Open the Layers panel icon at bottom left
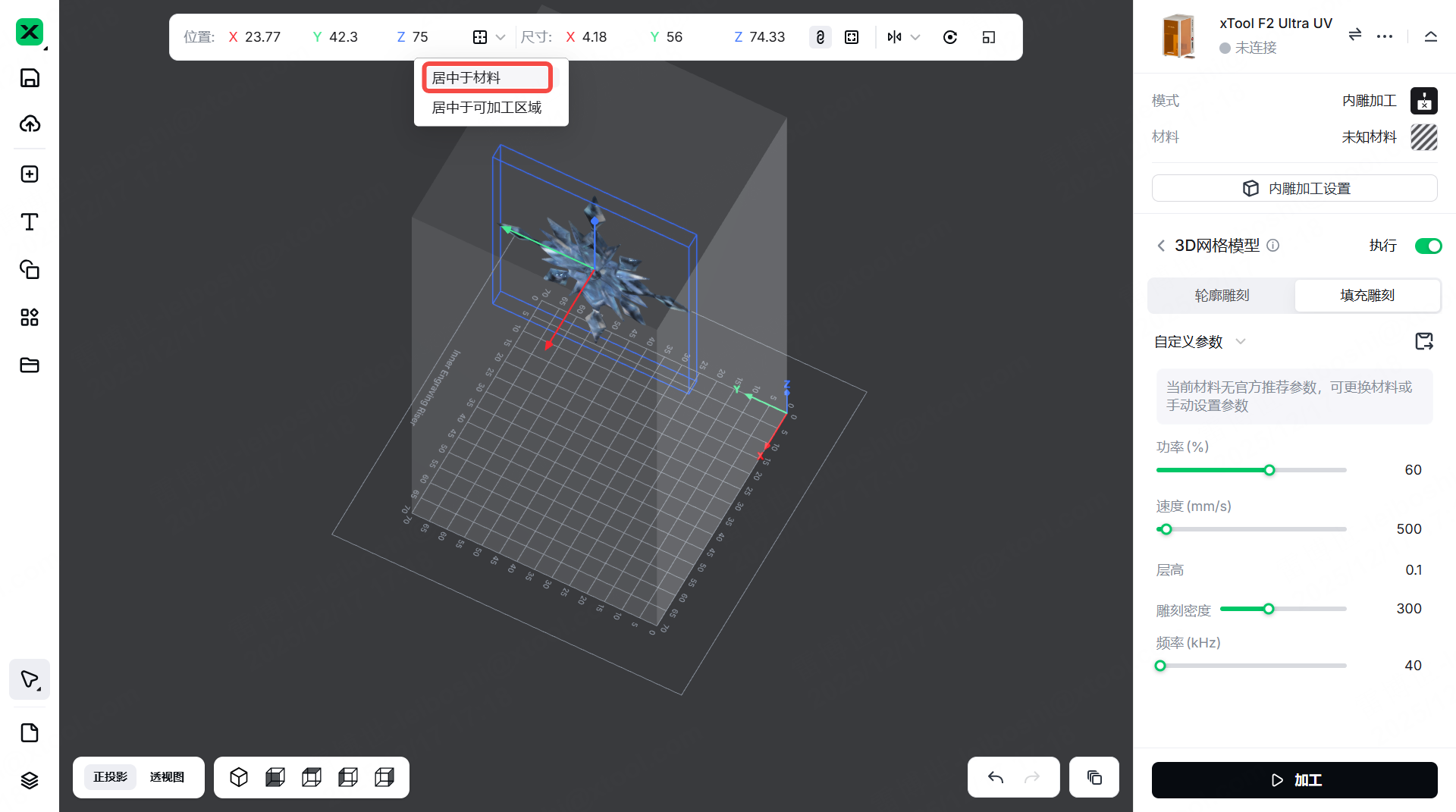The width and height of the screenshot is (1456, 812). coord(29,780)
